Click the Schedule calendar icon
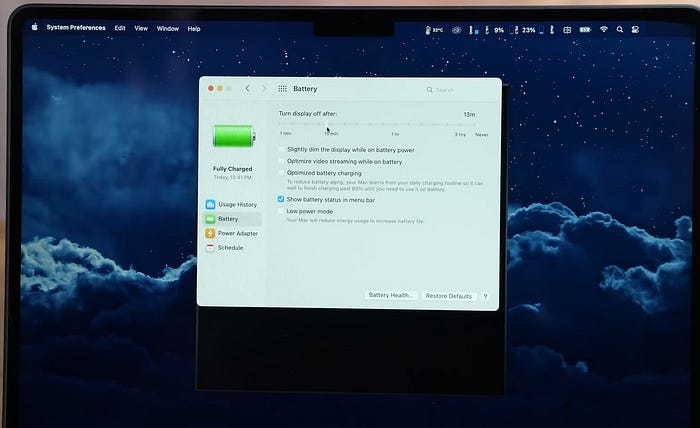The image size is (700, 428). click(x=210, y=248)
